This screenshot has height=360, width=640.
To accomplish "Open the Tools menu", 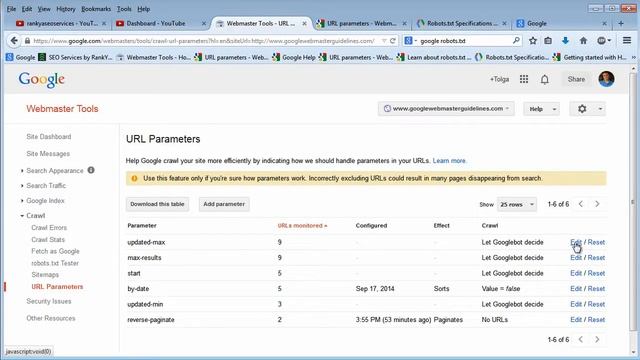I will [x=124, y=9].
